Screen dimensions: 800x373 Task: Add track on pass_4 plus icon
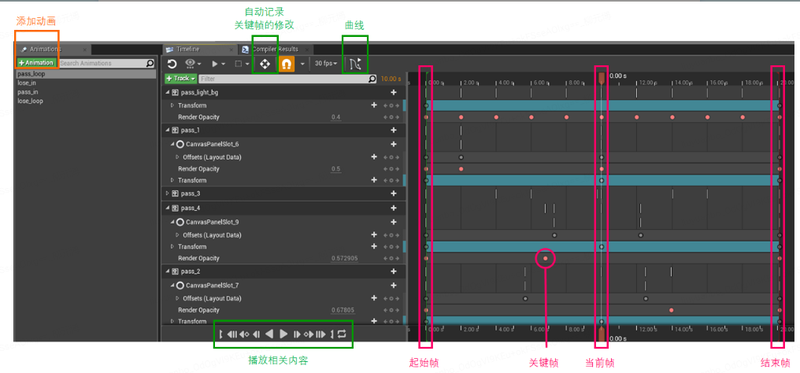tap(393, 208)
